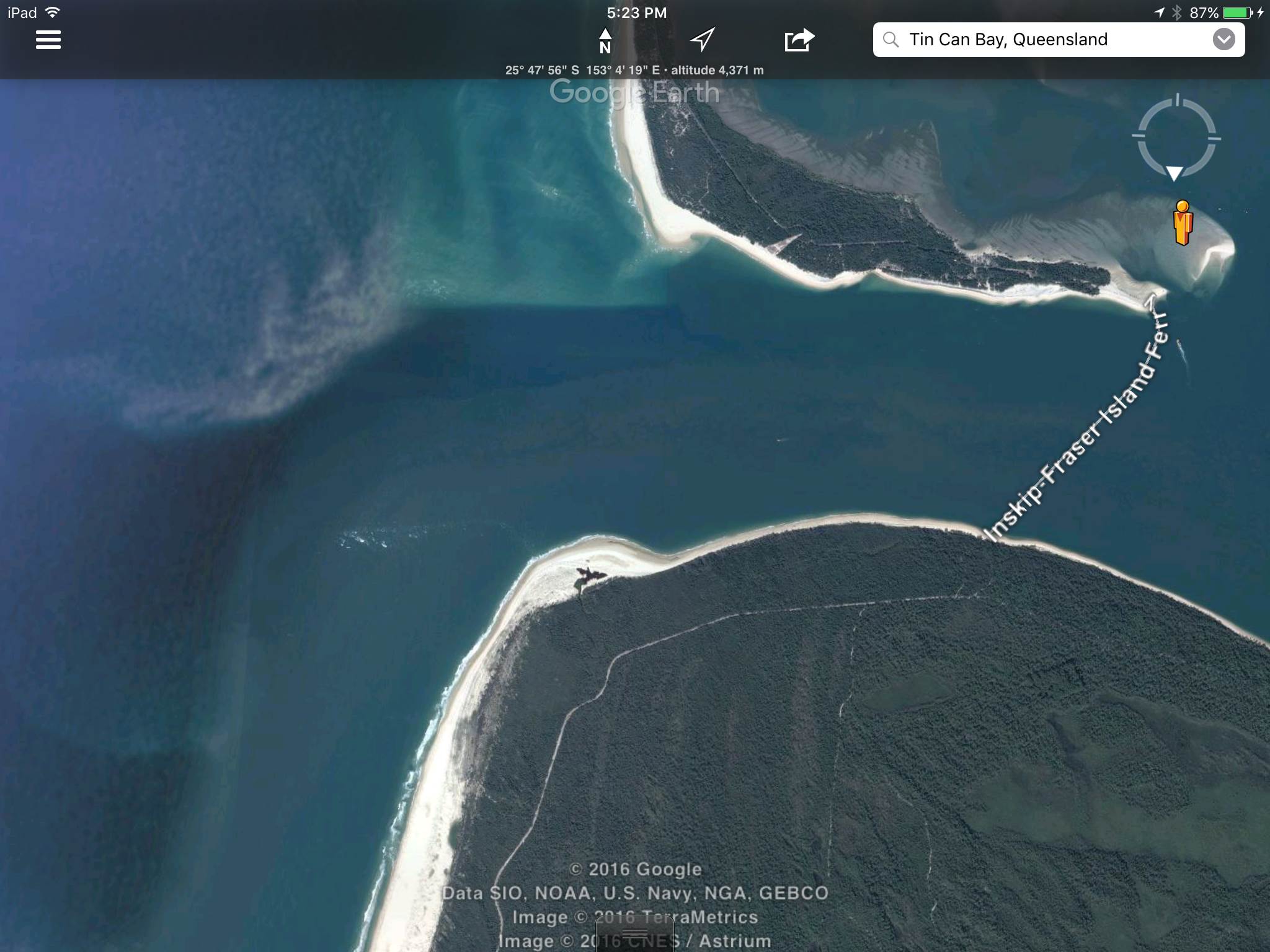Open the hamburger menu
Screen dimensions: 1270x952
[x=48, y=40]
